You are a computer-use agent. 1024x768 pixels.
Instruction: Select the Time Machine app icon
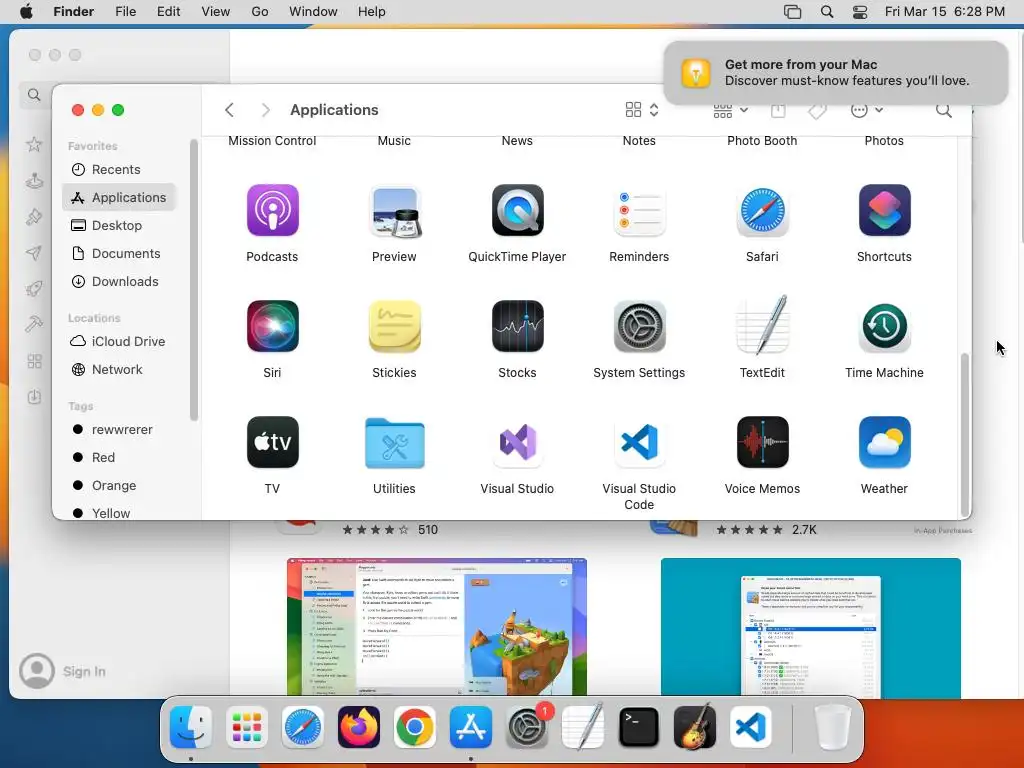tap(884, 326)
